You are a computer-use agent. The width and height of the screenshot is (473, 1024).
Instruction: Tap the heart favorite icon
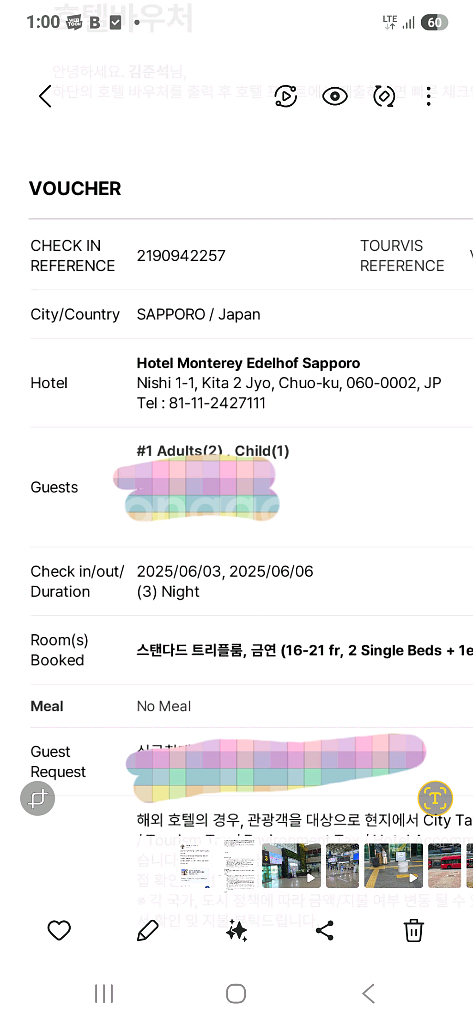pos(59,930)
